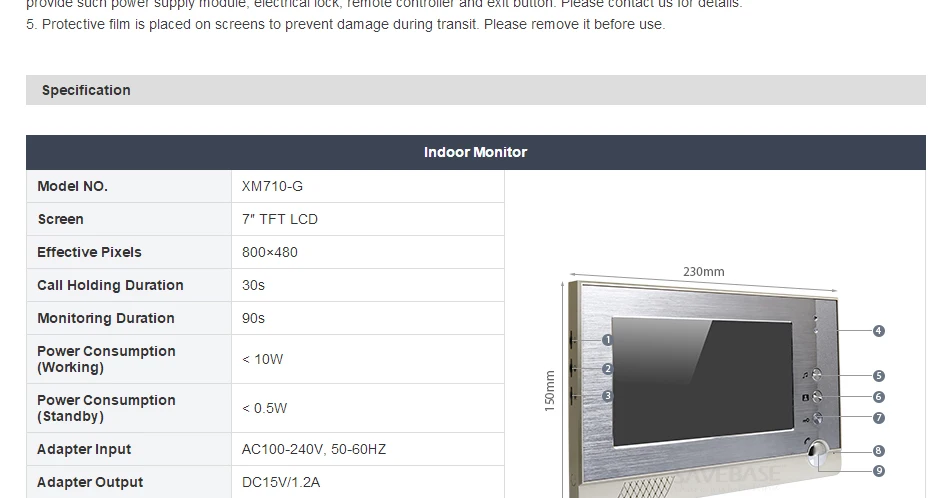This screenshot has height=498, width=950.
Task: Select the XM710-G model value
Action: pyautogui.click(x=272, y=187)
